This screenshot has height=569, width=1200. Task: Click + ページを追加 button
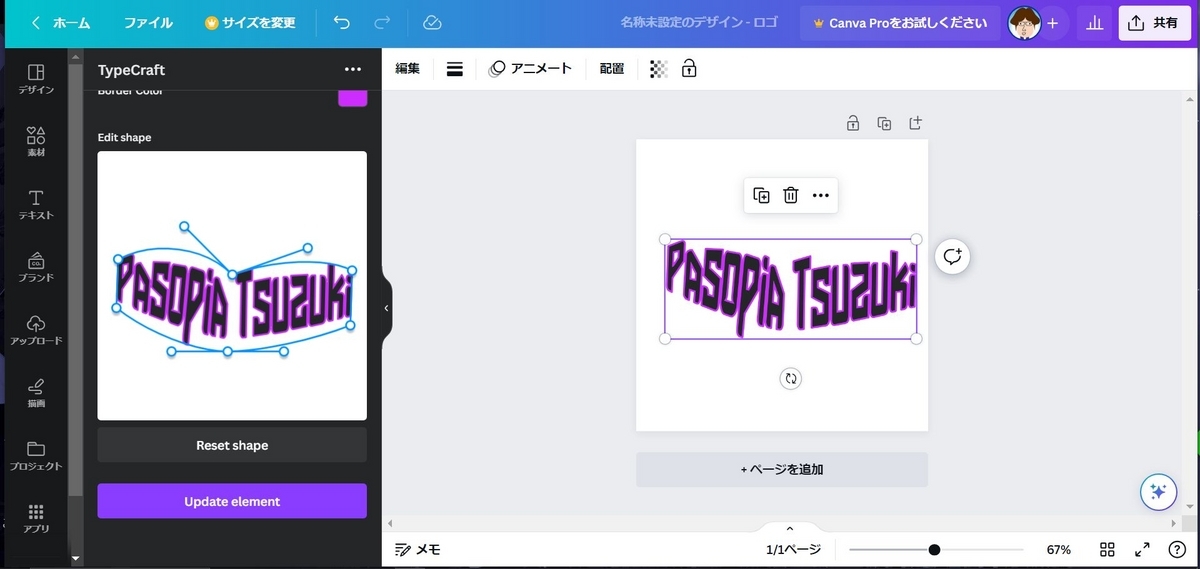point(782,469)
